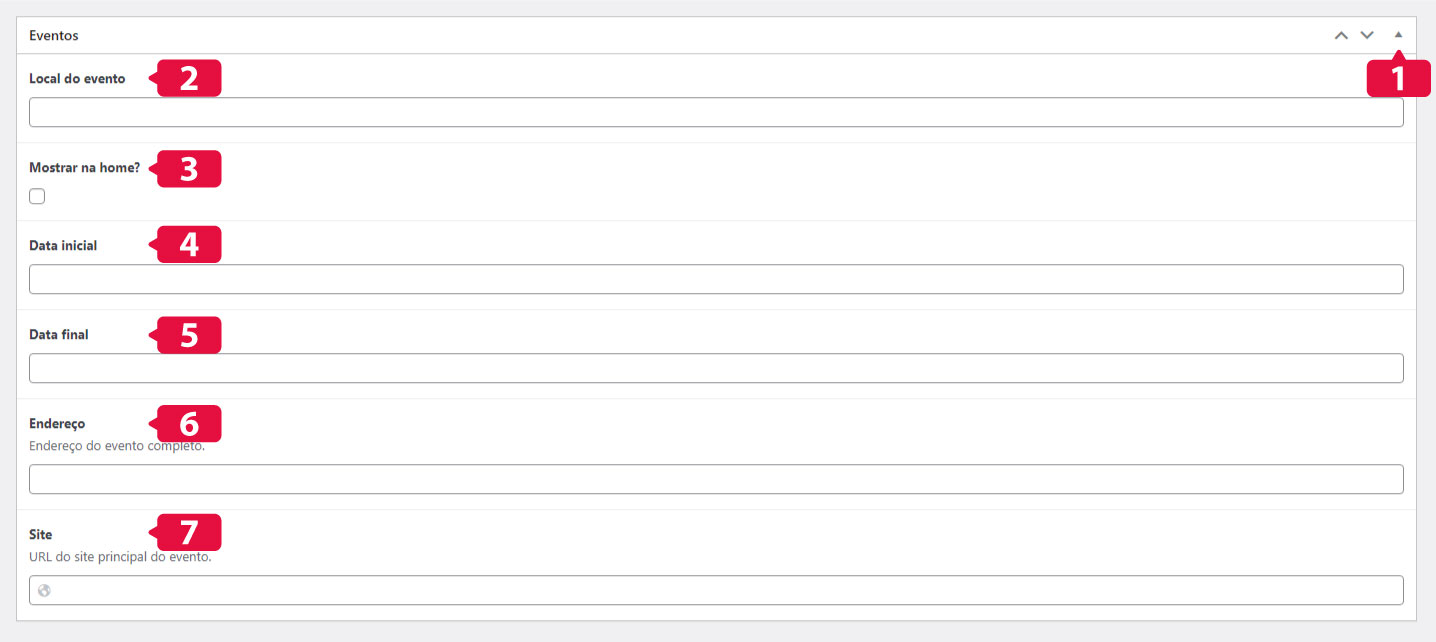Screen dimensions: 1436x642
Task: Select the Endereço text input
Action: click(716, 479)
